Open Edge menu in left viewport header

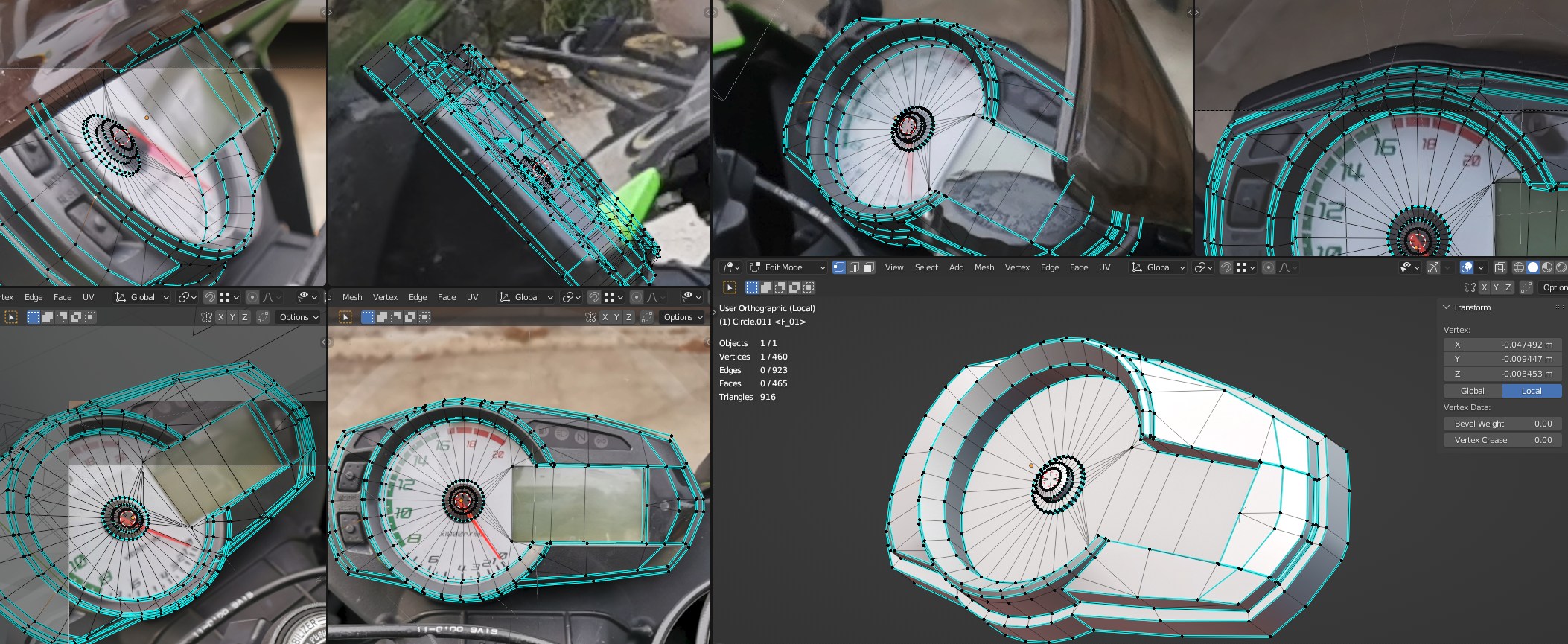click(x=34, y=297)
